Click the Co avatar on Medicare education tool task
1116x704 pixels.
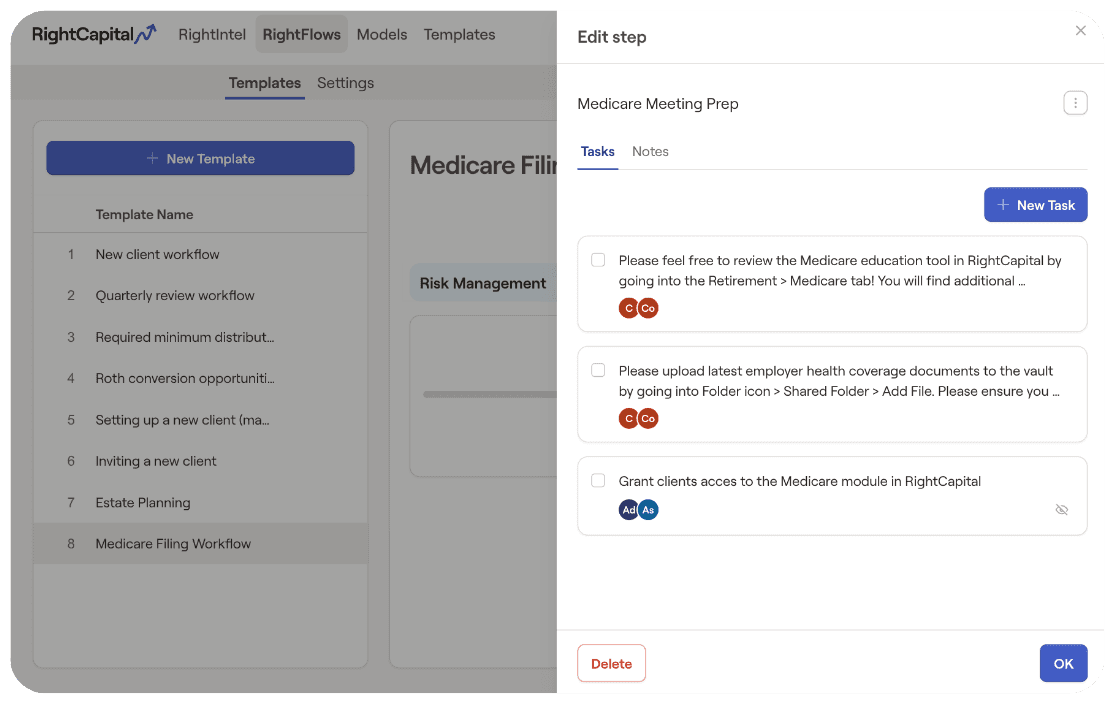point(648,308)
